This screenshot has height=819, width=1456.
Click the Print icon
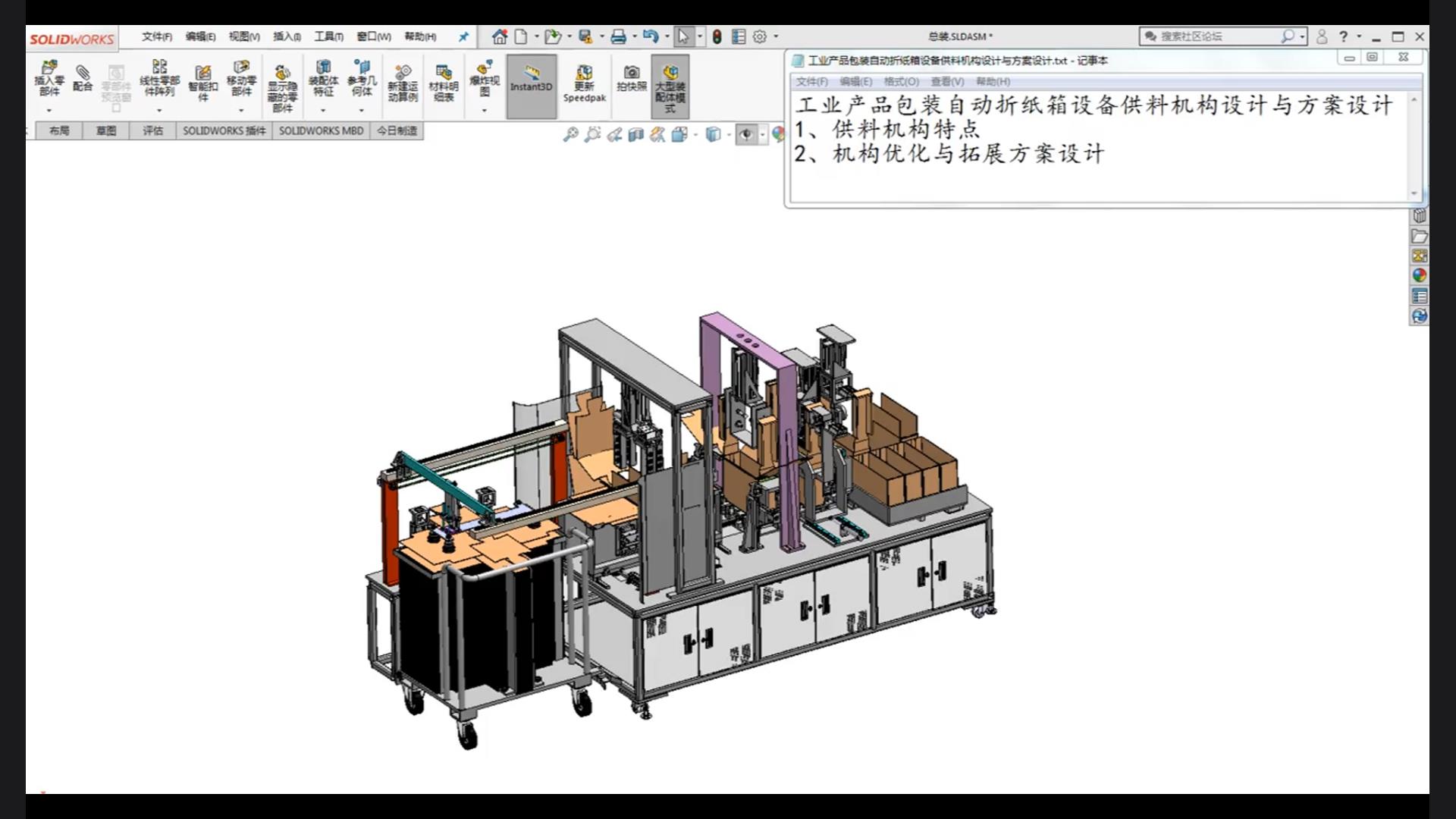[618, 36]
